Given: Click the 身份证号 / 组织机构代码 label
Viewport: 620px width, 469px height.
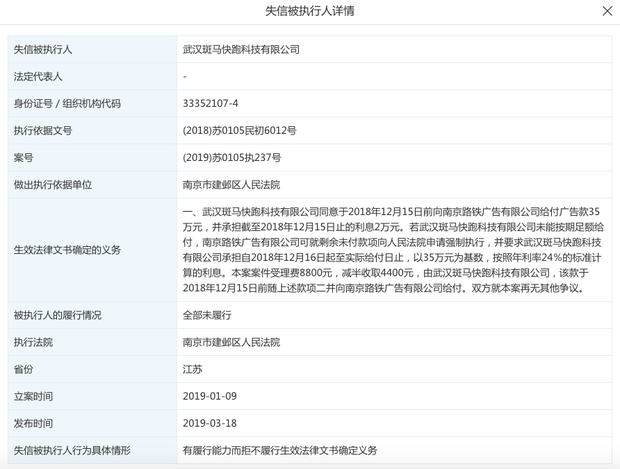Looking at the screenshot, I should tap(67, 104).
